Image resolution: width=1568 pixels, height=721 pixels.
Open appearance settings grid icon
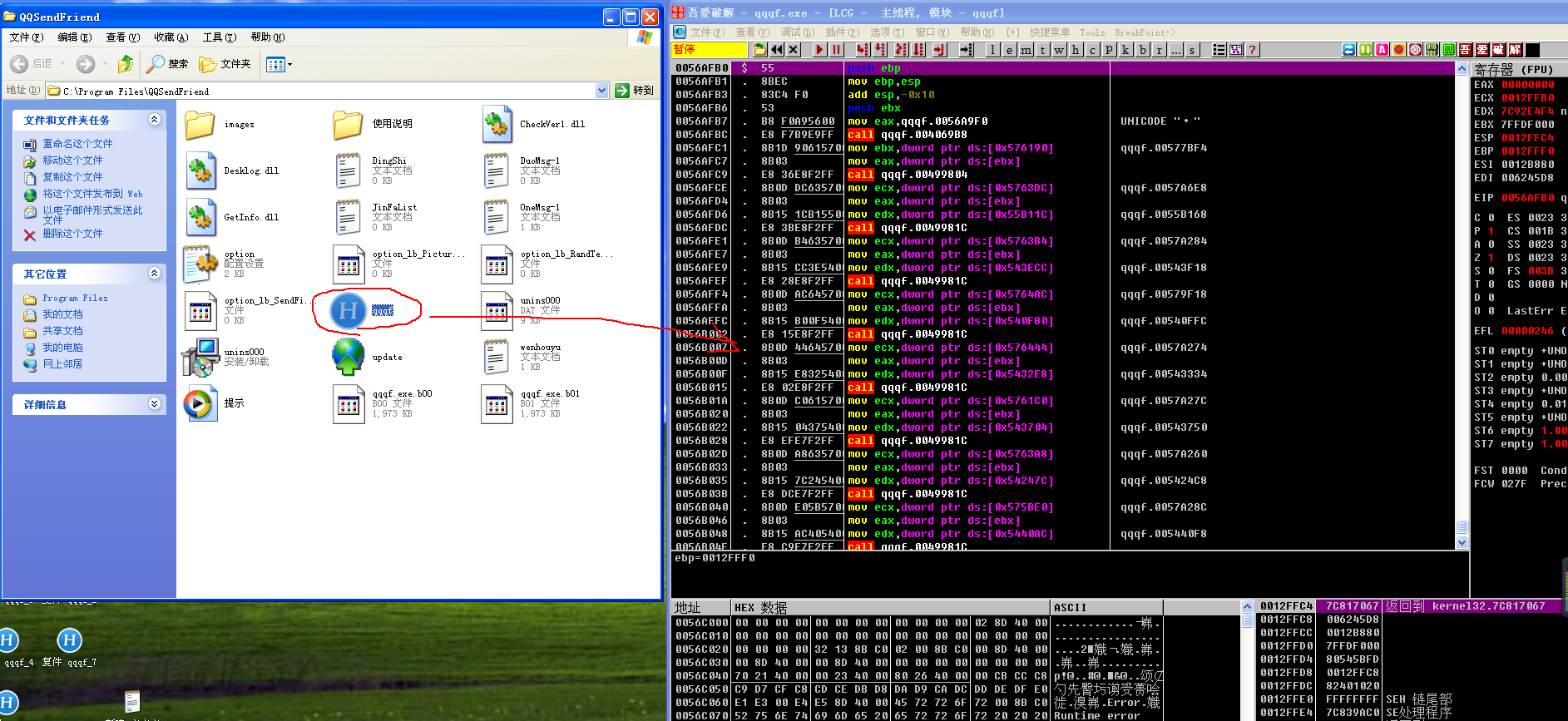click(x=1235, y=50)
